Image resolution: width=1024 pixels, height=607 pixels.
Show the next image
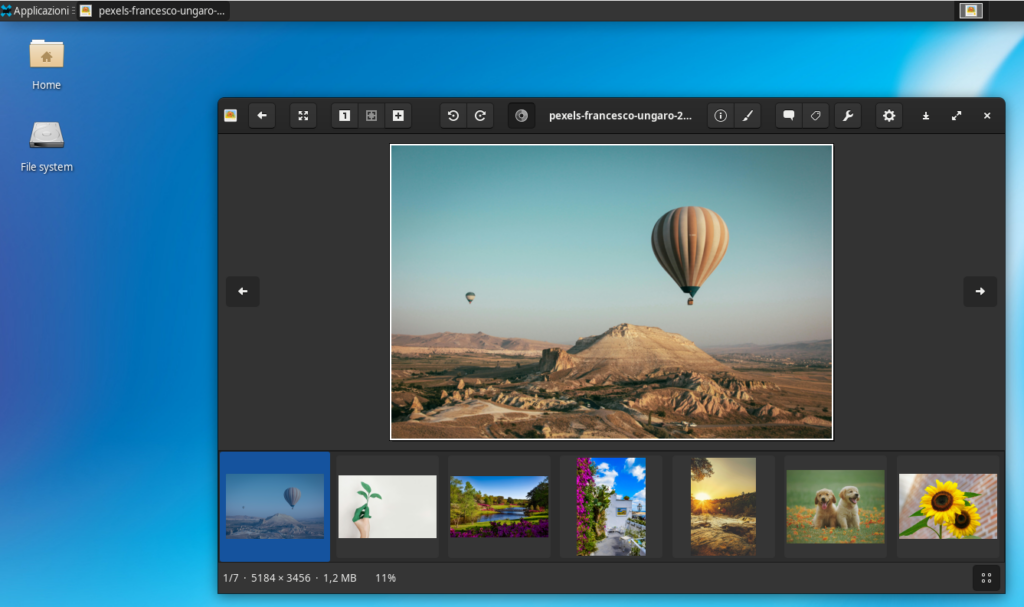coord(980,291)
